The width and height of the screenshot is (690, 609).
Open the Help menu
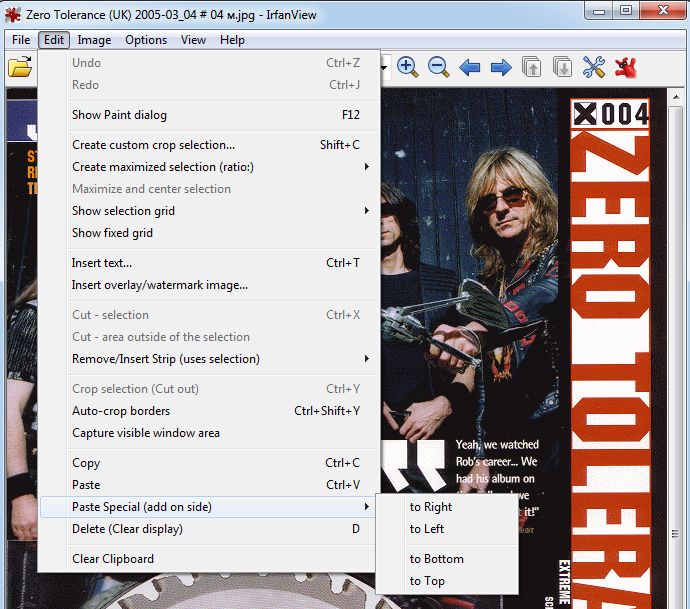pyautogui.click(x=232, y=40)
